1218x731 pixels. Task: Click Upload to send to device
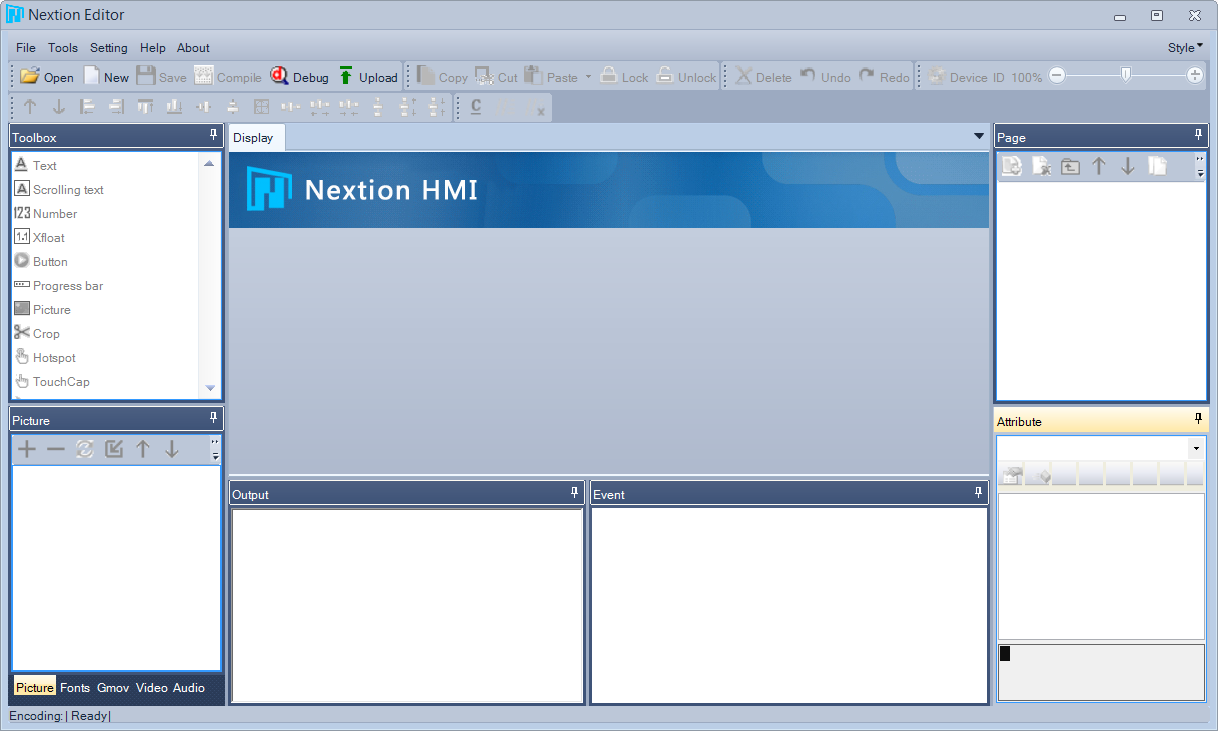point(367,77)
